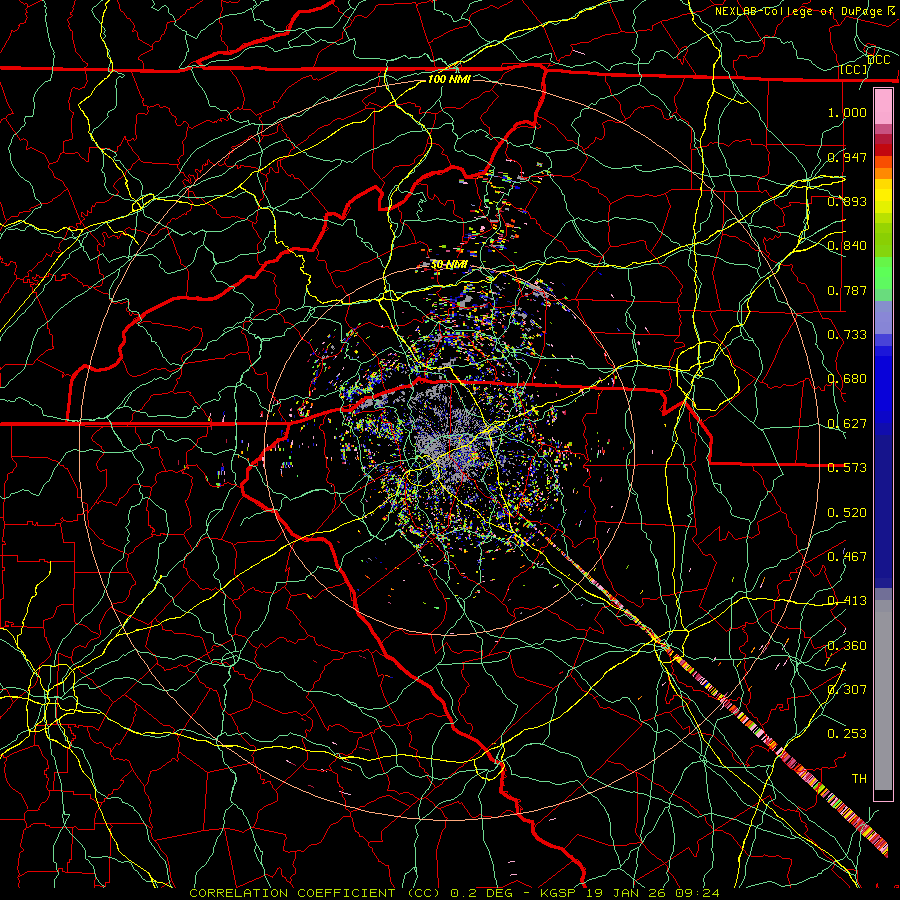Click the CORRELATION COEFFICIENT (CC) caption text

(x=315, y=893)
